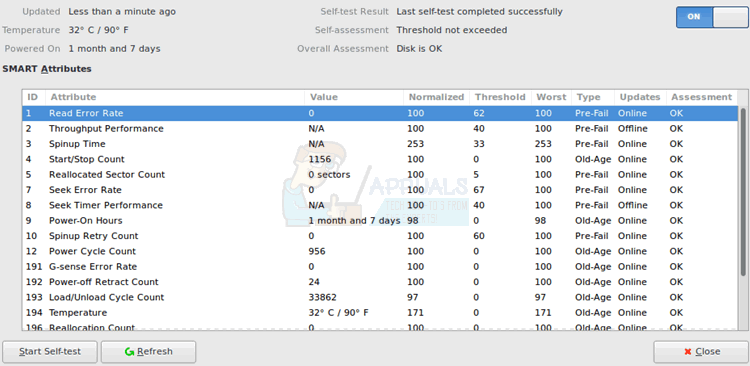Sort by the ID column header

(x=33, y=97)
